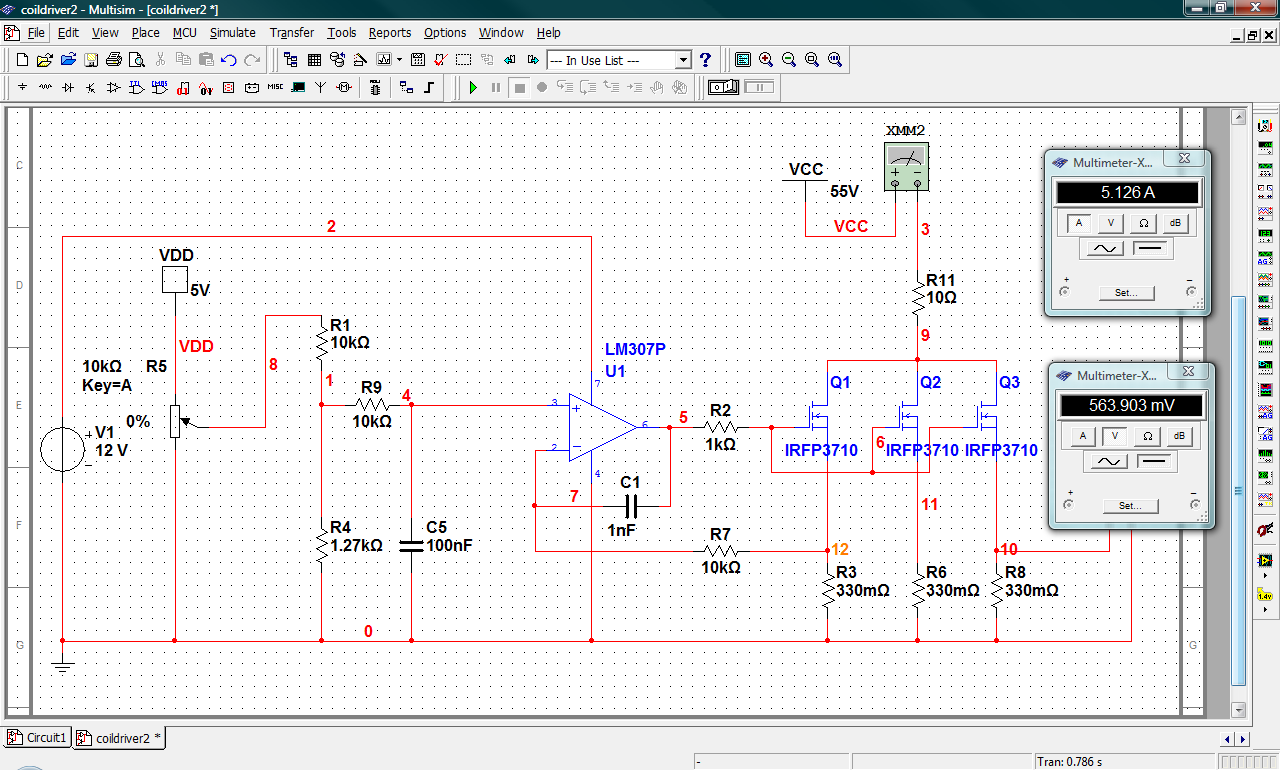The image size is (1280, 770).
Task: Open Set... on the upper multimeter
Action: [1127, 293]
